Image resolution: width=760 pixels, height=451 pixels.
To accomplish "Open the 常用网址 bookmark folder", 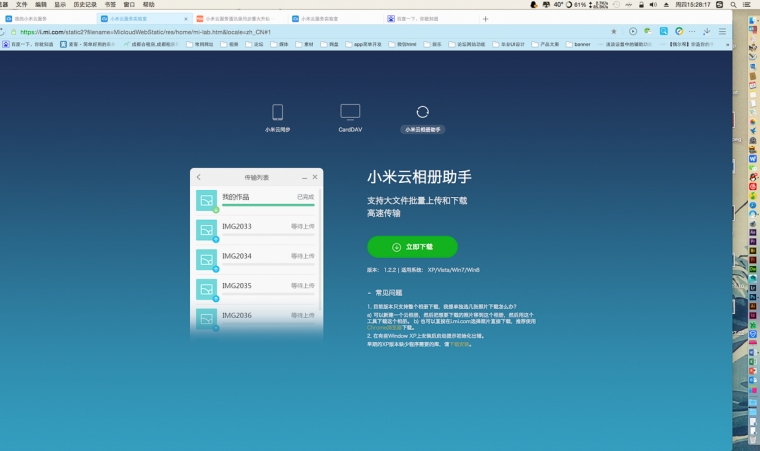I will click(x=200, y=44).
